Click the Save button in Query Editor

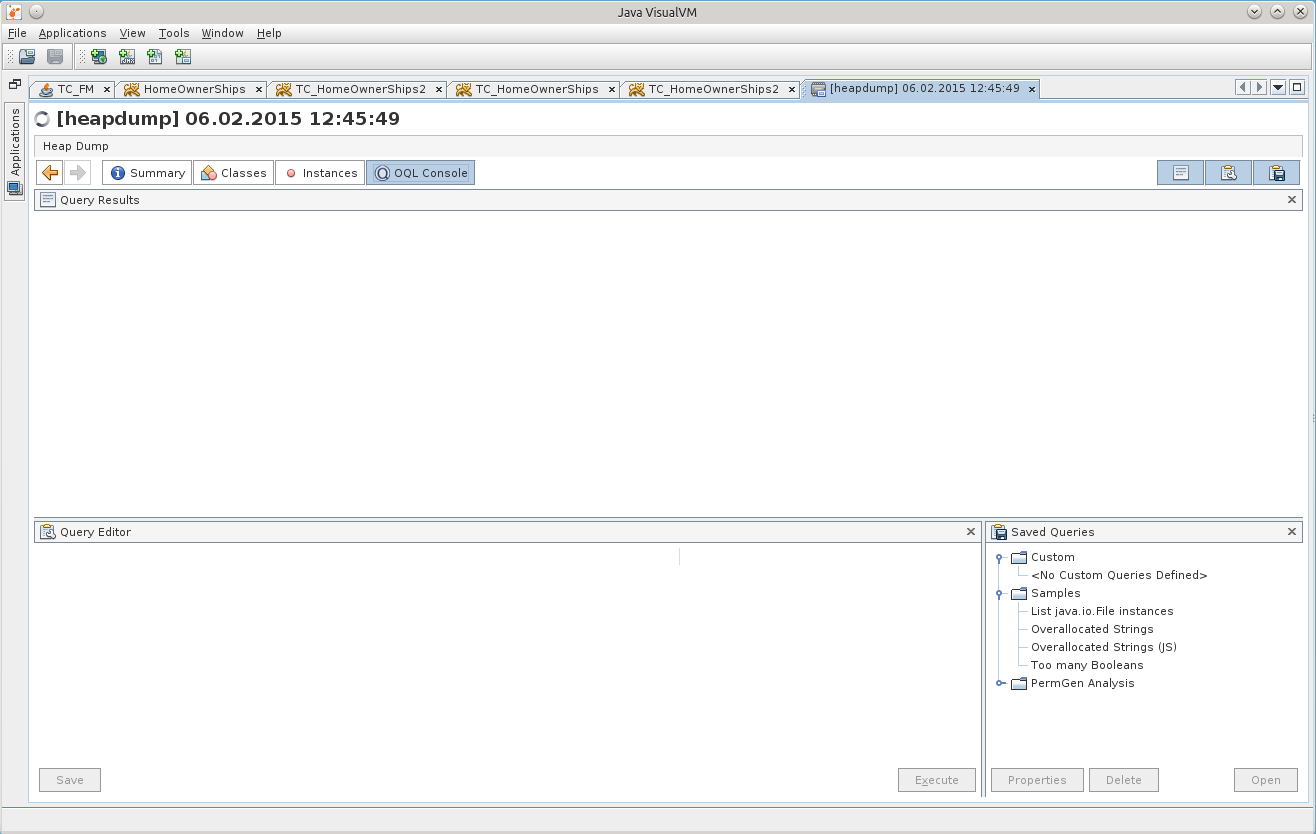coord(70,780)
